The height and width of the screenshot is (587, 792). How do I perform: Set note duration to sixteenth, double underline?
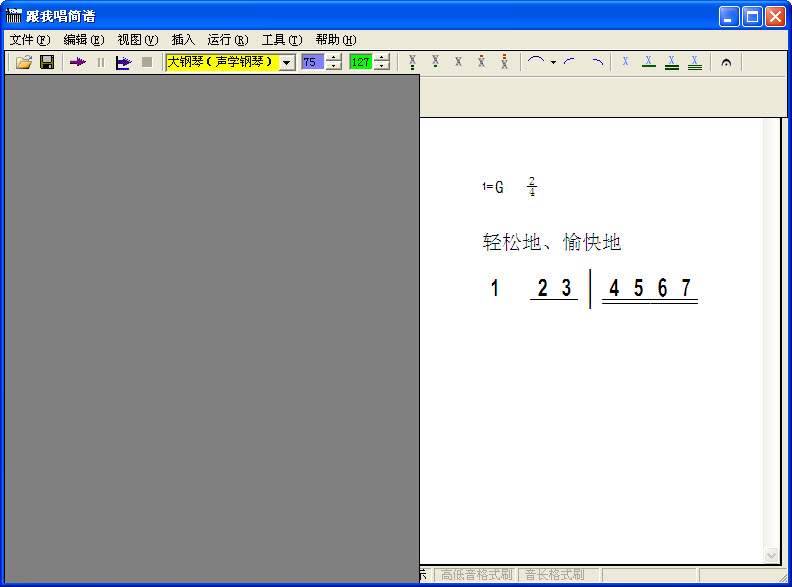(x=672, y=62)
